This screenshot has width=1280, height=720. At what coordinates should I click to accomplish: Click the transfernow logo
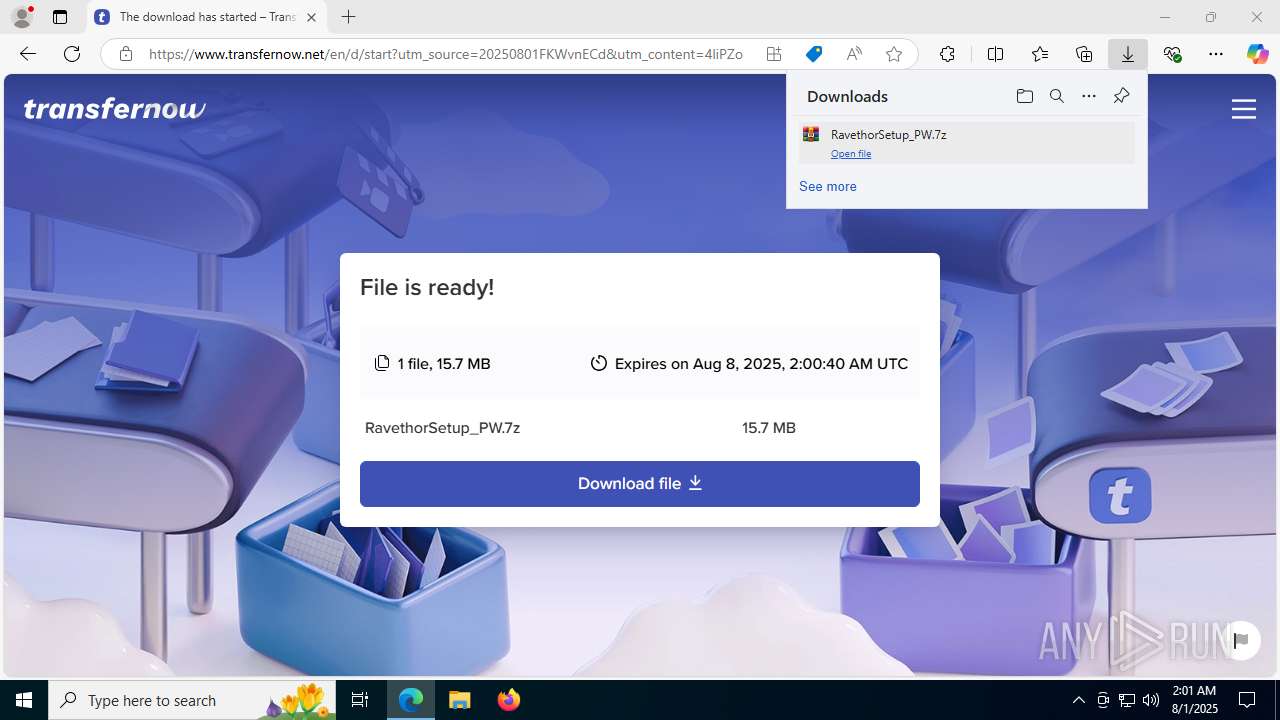point(115,108)
